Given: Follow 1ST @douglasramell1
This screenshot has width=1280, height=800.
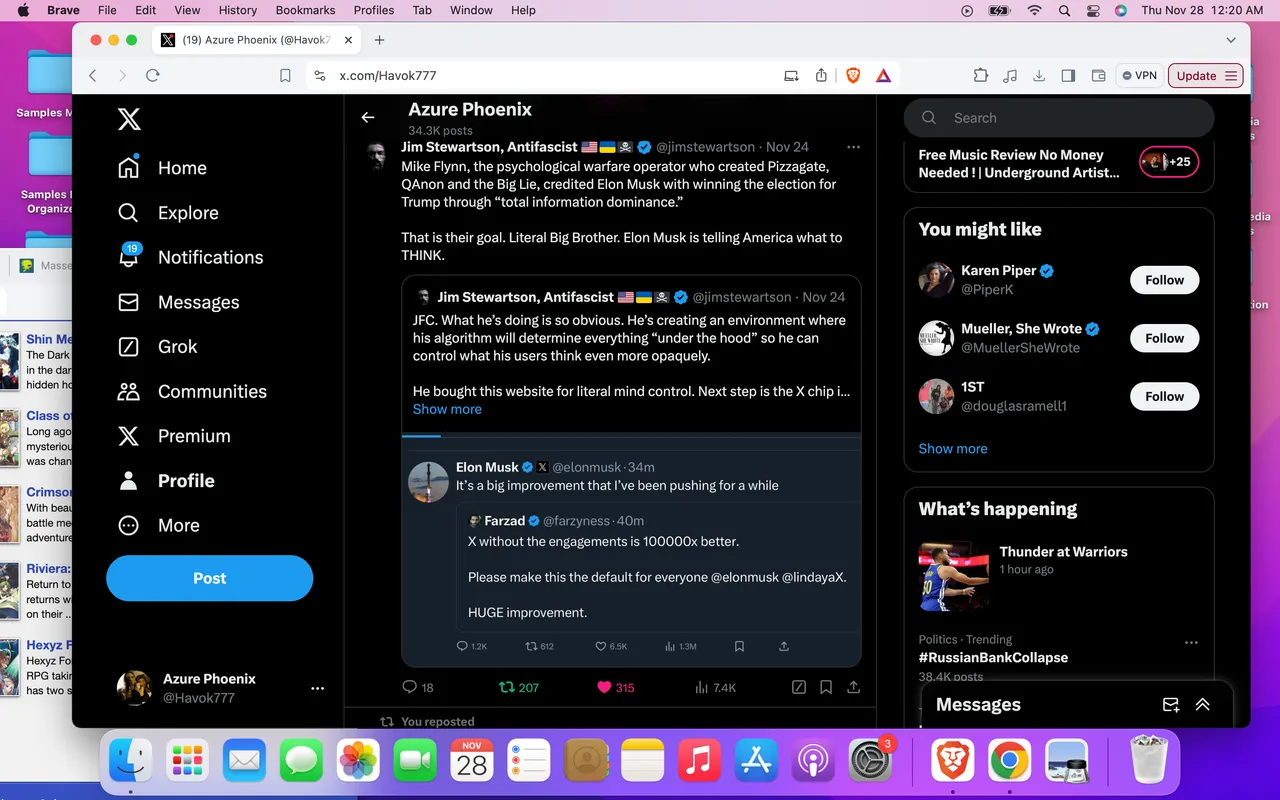Looking at the screenshot, I should pyautogui.click(x=1164, y=396).
